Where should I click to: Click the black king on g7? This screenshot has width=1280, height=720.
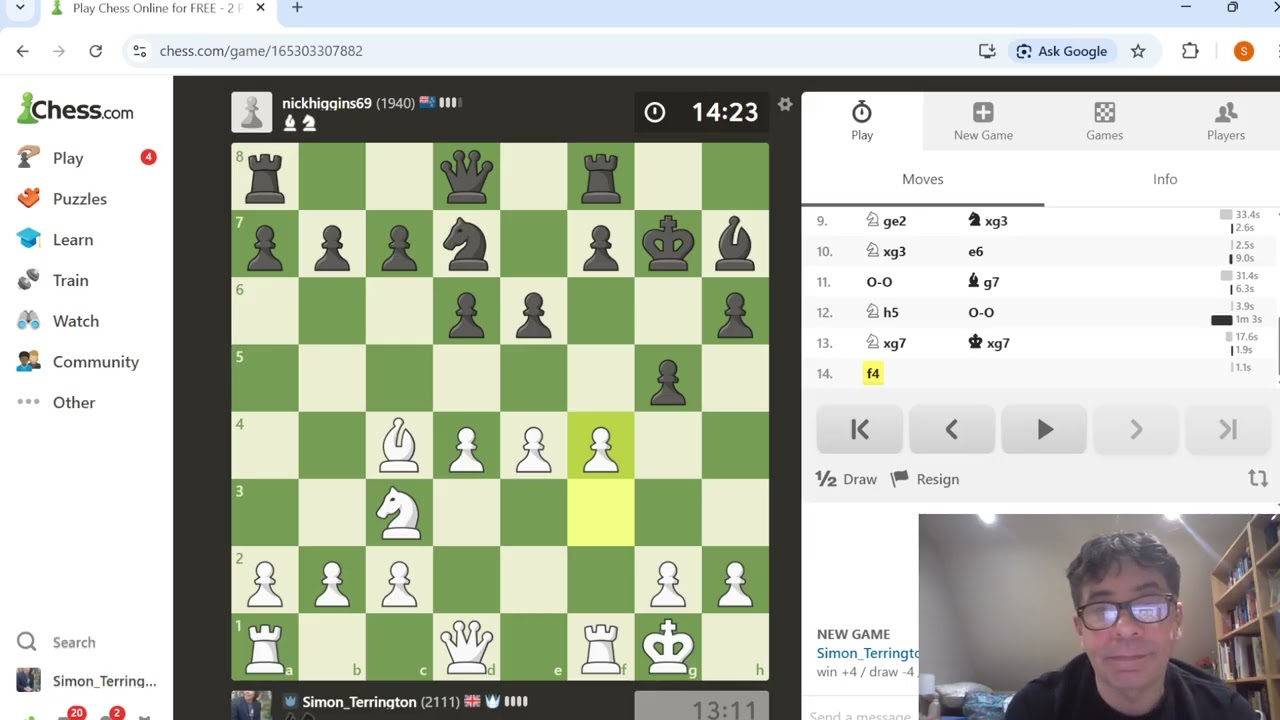[668, 243]
